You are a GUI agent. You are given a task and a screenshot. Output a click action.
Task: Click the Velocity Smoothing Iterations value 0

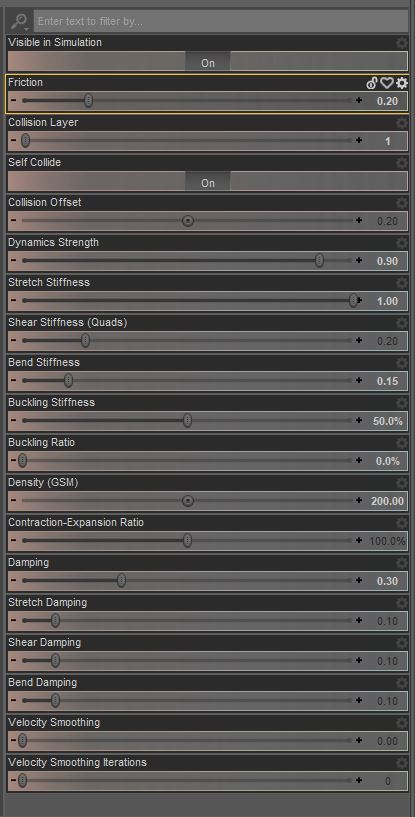pyautogui.click(x=387, y=781)
